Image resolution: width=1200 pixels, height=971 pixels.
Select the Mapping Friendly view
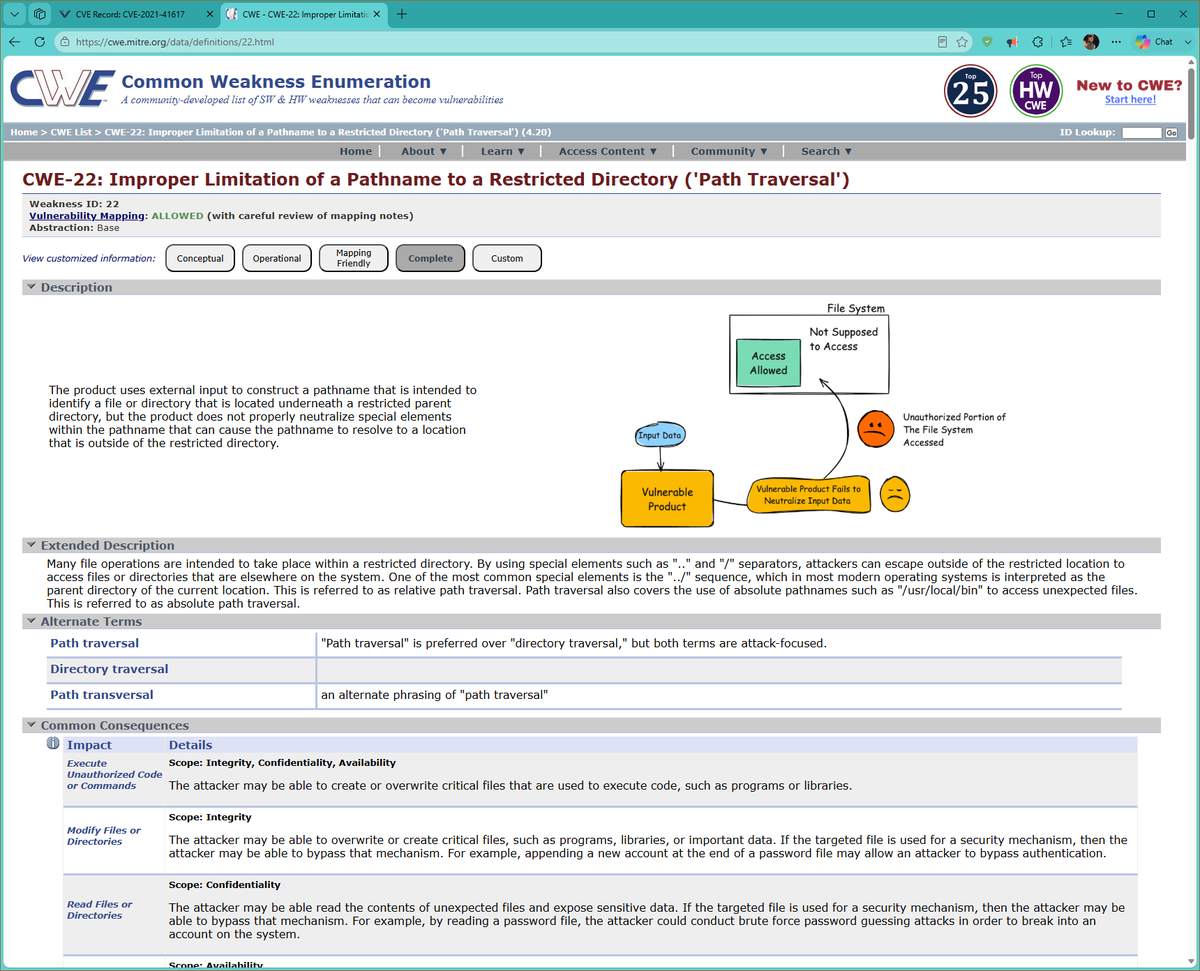(354, 258)
